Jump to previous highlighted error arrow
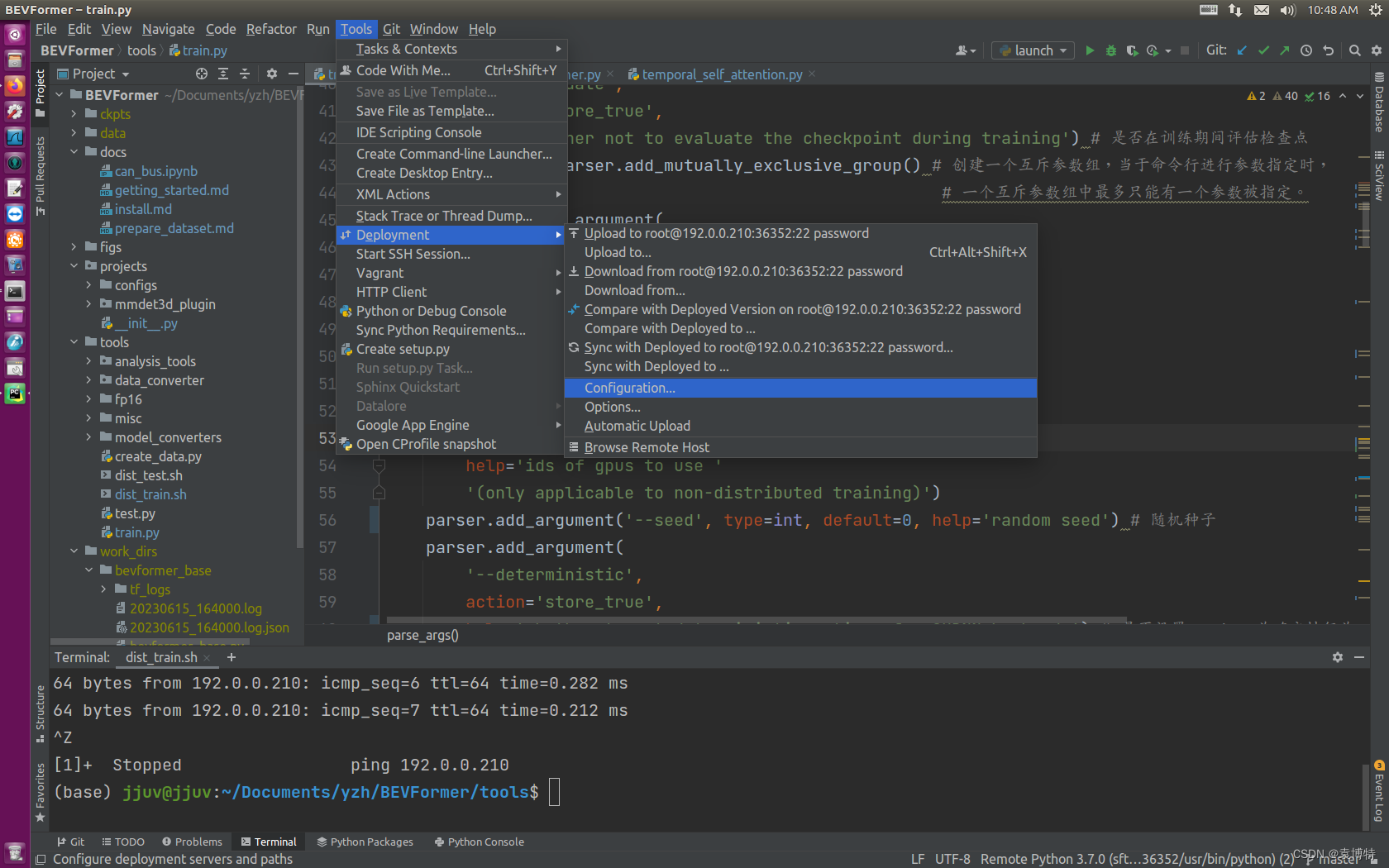This screenshot has height=868, width=1389. pyautogui.click(x=1343, y=96)
